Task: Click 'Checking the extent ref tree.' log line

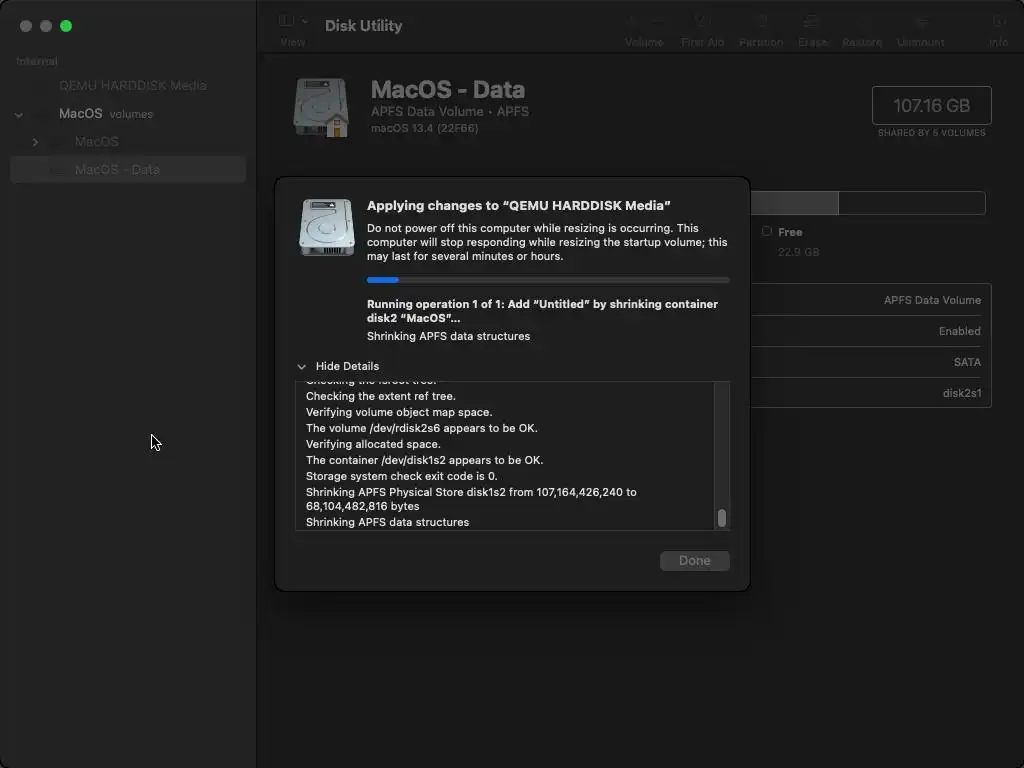Action: pos(381,396)
